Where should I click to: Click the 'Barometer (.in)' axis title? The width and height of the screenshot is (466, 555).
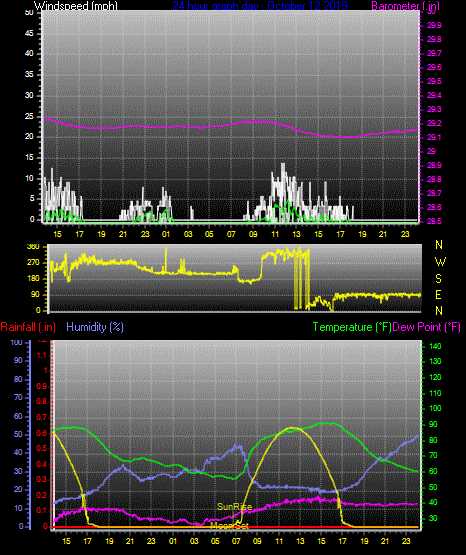click(x=405, y=6)
